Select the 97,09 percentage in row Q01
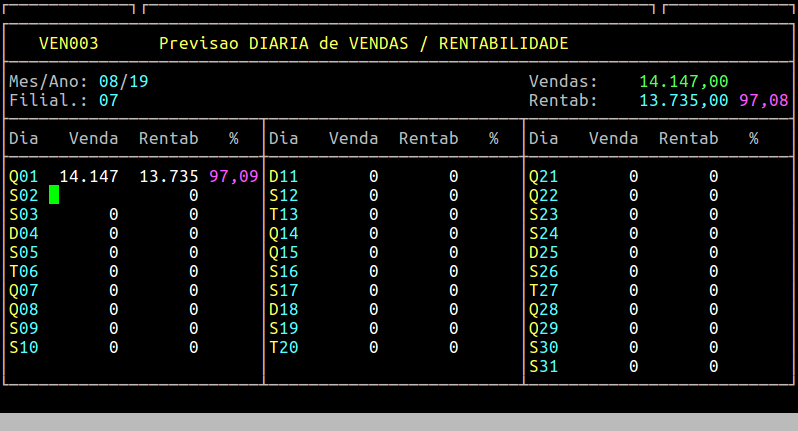This screenshot has width=798, height=431. [x=233, y=176]
